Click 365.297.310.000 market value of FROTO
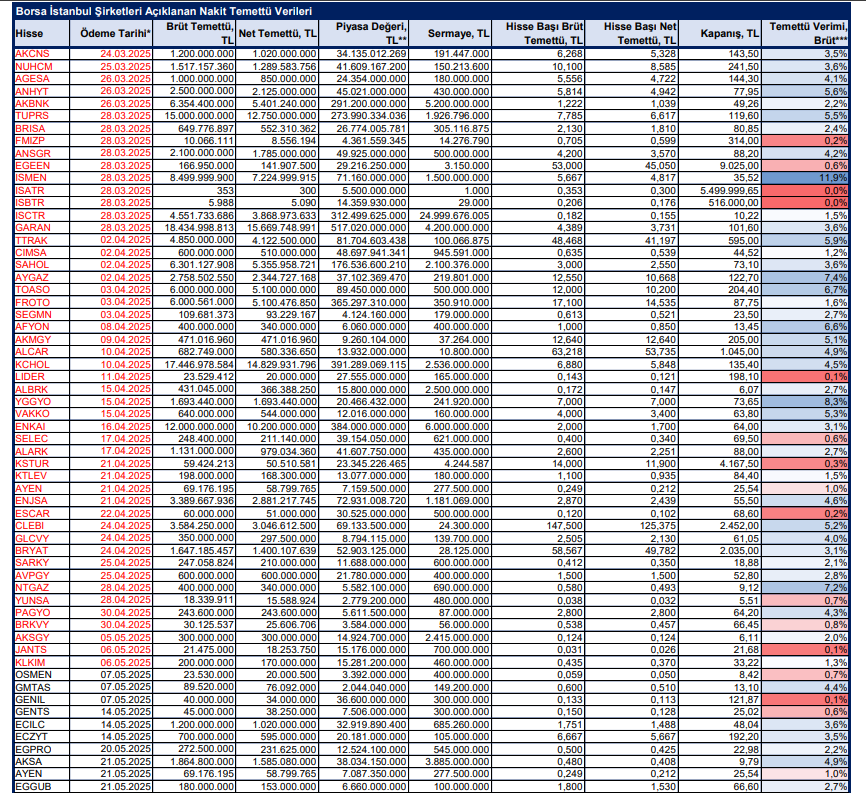This screenshot has height=793, width=866. coord(368,302)
